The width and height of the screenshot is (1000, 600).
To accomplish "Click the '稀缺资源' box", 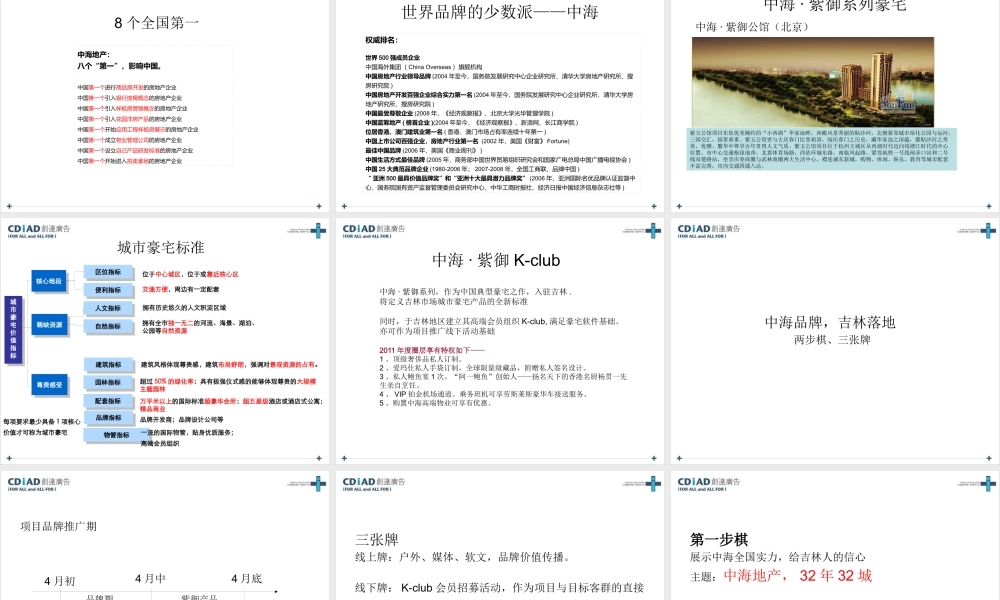I will (49, 325).
